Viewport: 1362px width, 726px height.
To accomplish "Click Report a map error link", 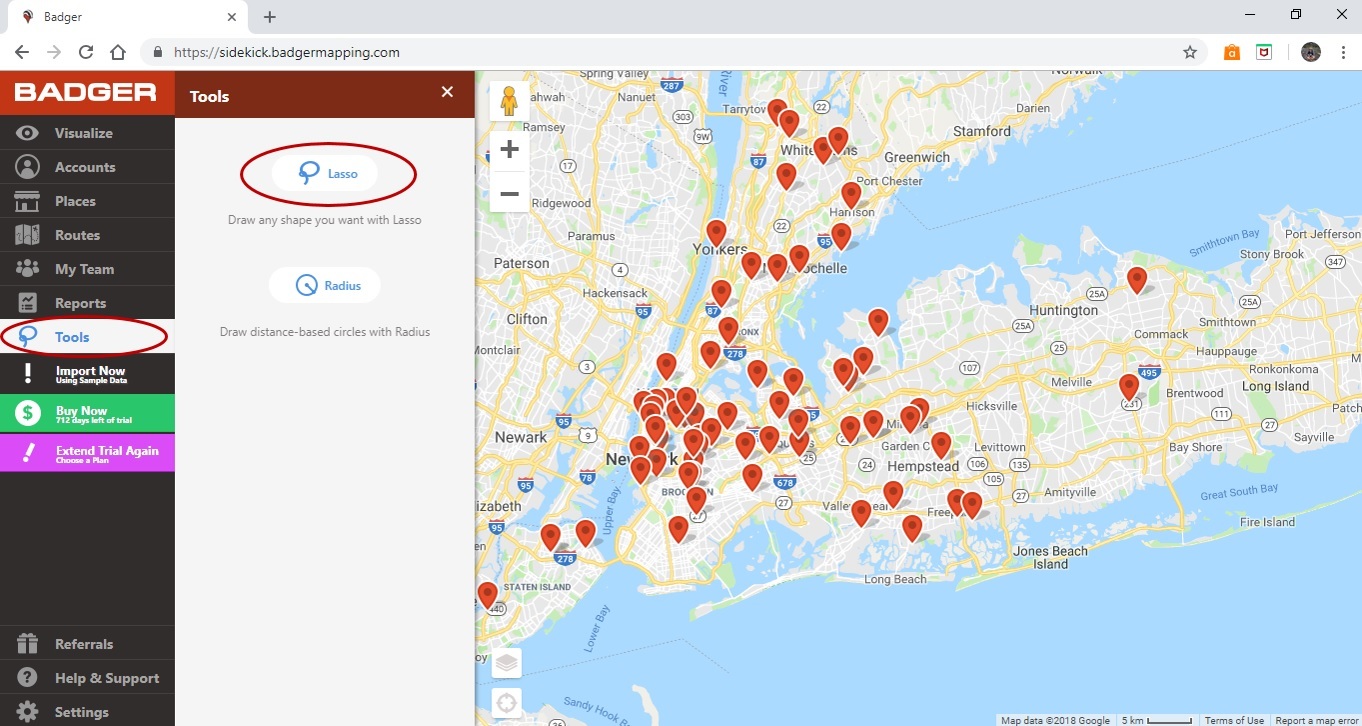I will pos(1316,720).
